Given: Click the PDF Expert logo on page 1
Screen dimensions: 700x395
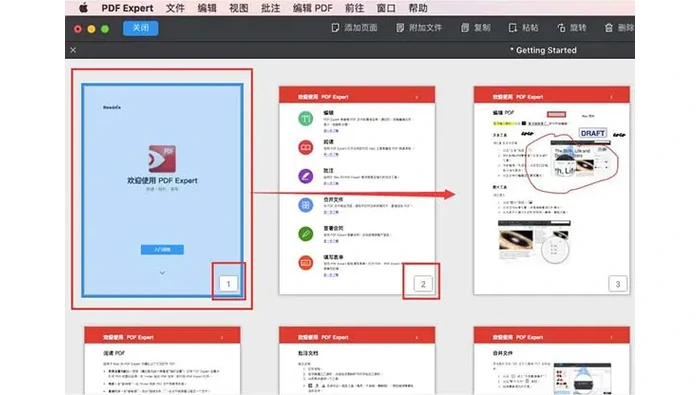Looking at the screenshot, I should click(x=162, y=158).
